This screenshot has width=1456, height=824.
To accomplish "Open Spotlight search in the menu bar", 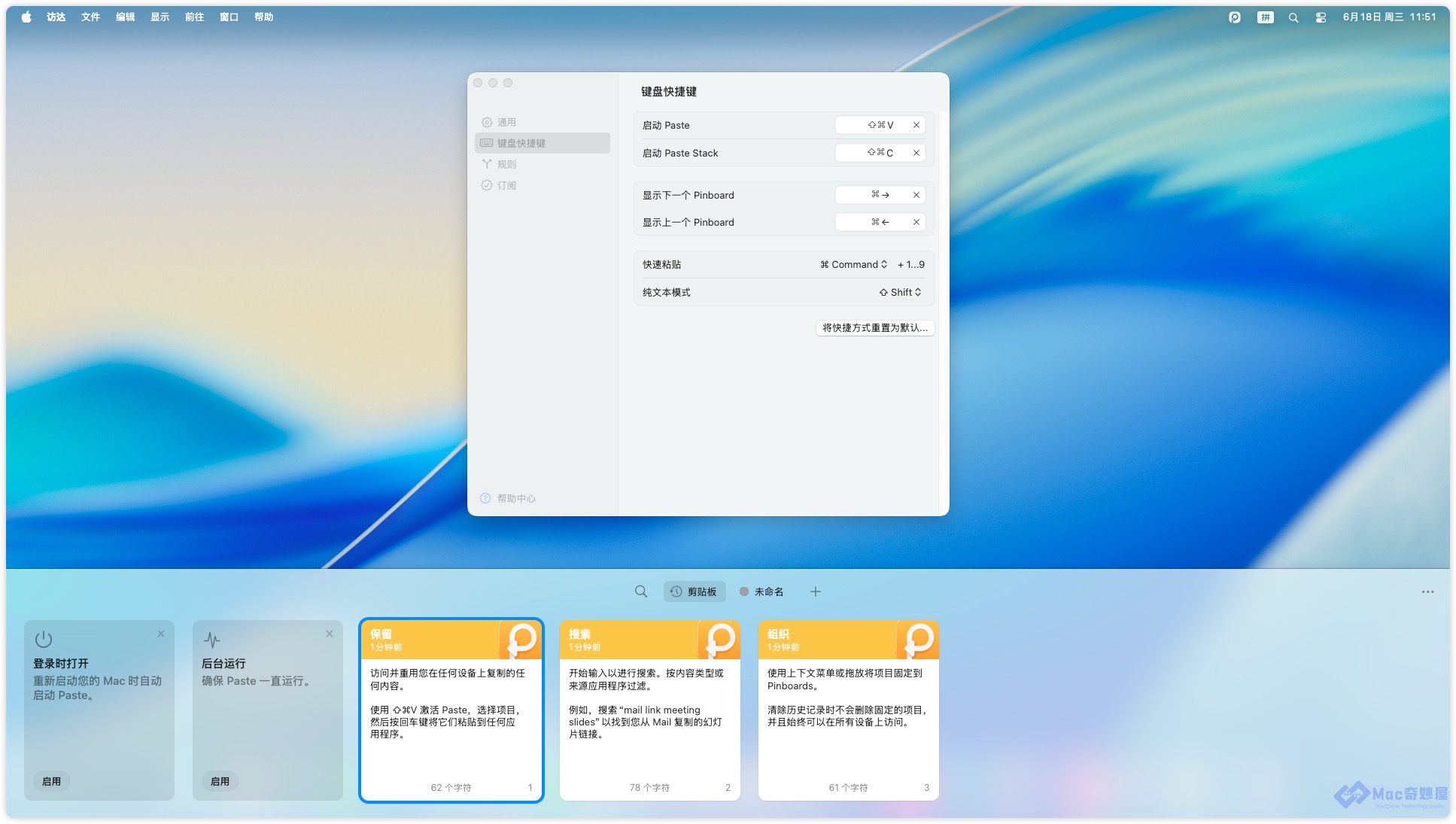I will tap(1293, 17).
